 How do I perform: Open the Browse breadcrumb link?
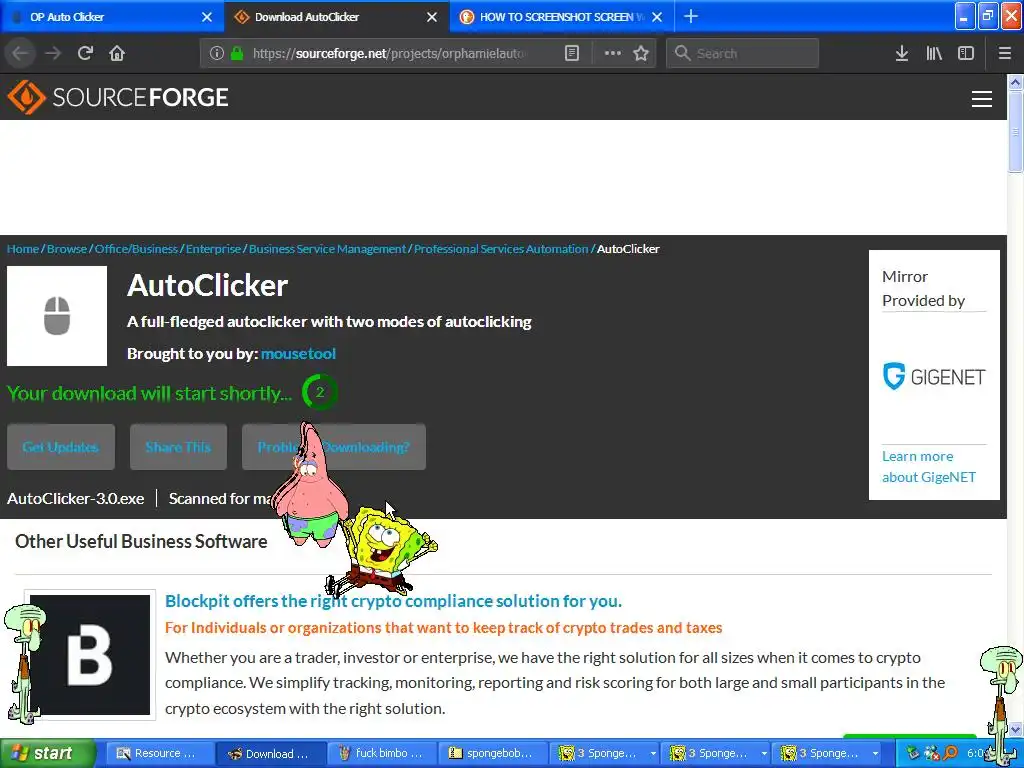point(67,249)
